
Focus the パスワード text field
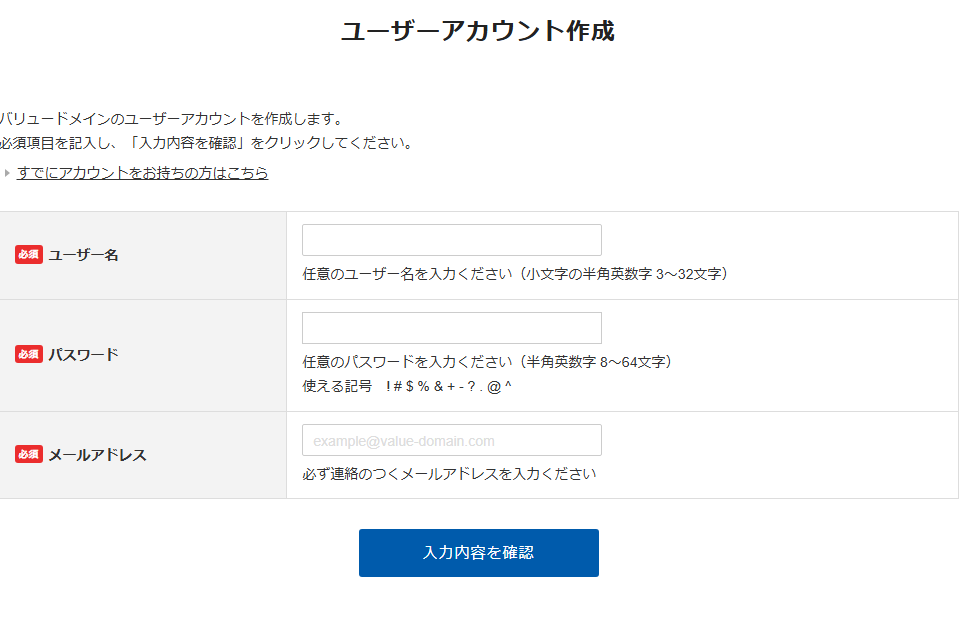click(x=451, y=328)
